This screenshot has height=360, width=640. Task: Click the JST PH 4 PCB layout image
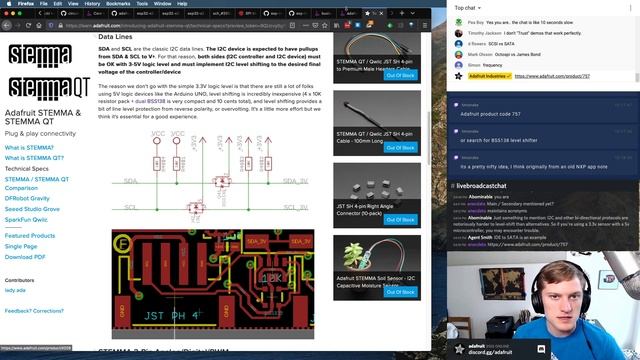tap(213, 284)
